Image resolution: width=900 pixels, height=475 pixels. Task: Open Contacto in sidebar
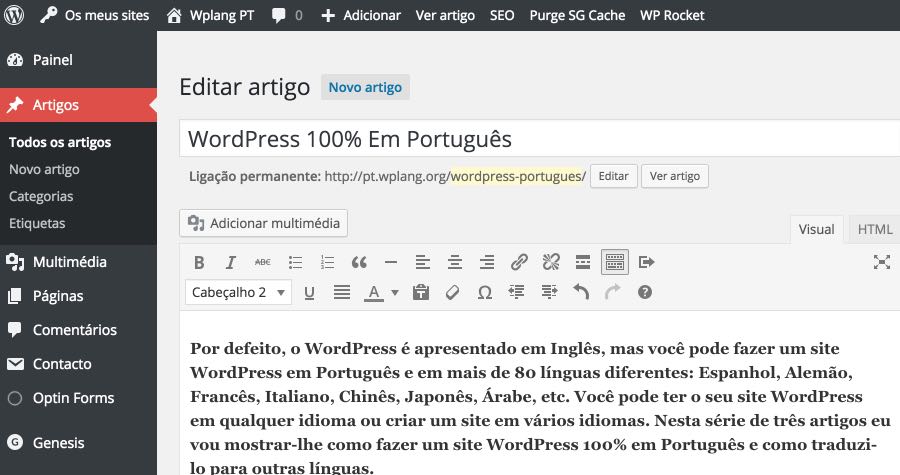(x=78, y=364)
